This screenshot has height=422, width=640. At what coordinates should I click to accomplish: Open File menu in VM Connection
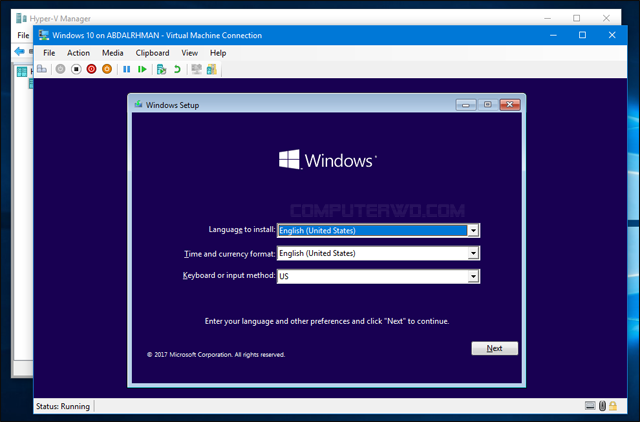pos(49,53)
